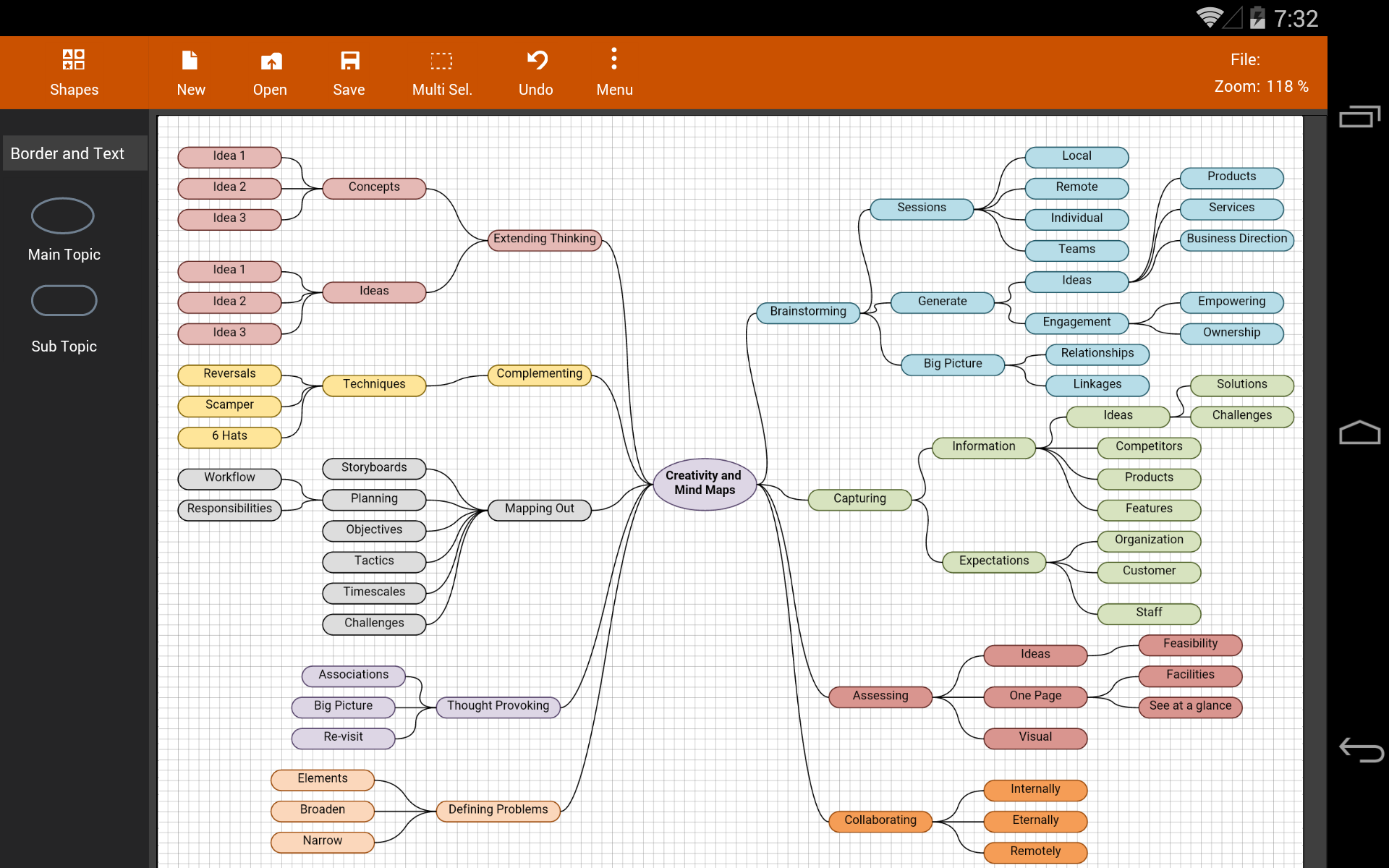Select the Main Topic ellipse shape
1389x868 pixels.
pos(63,216)
